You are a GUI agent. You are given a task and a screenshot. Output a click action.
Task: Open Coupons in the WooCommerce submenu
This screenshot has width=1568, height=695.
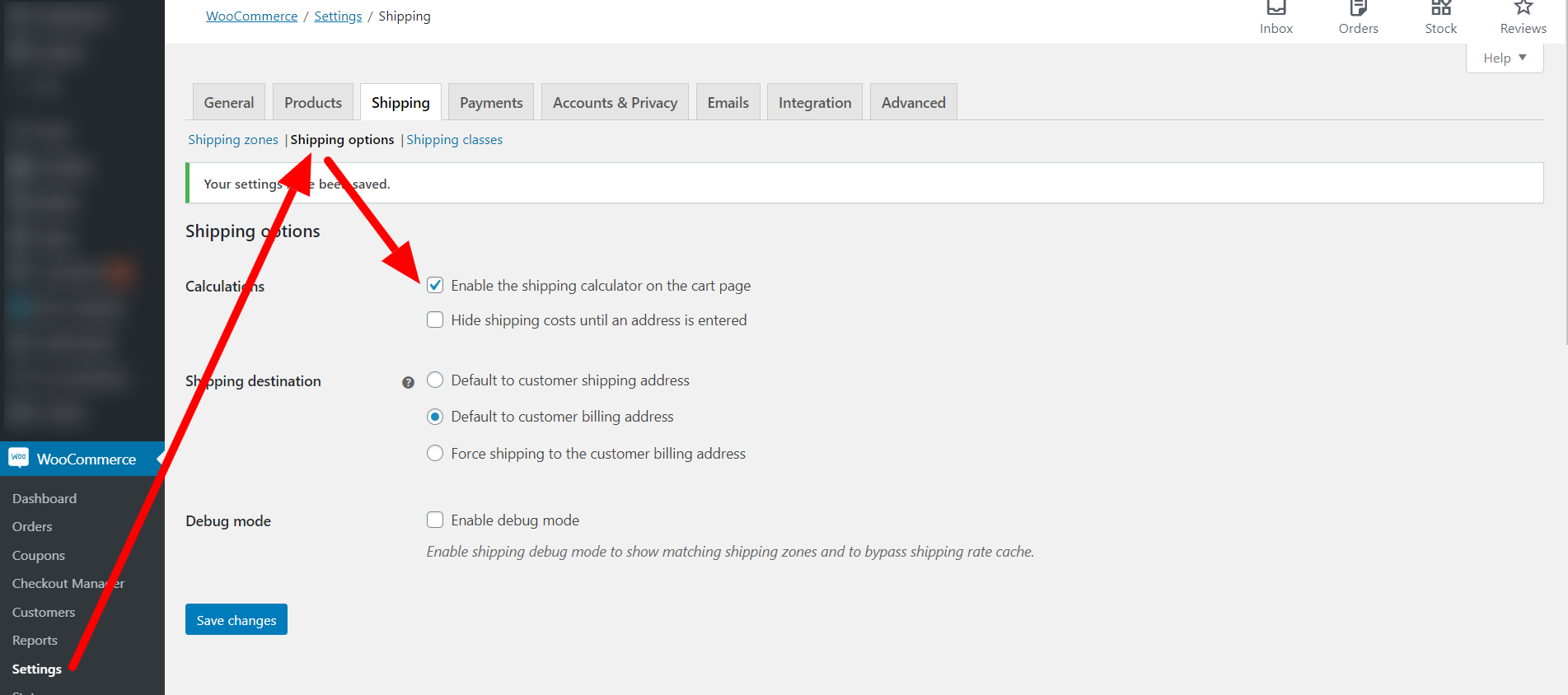pos(39,555)
